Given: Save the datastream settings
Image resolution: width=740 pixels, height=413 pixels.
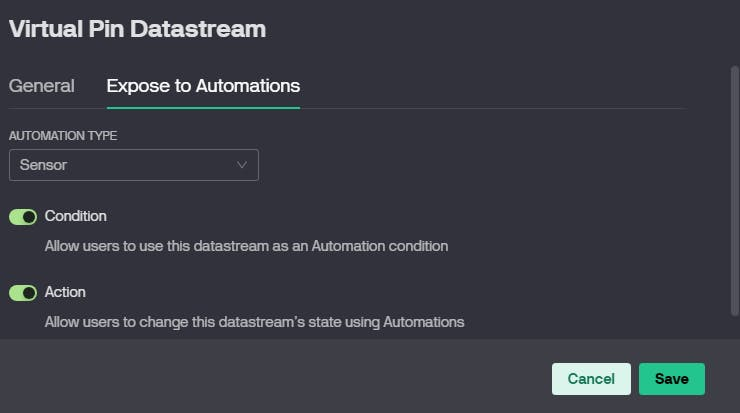Looking at the screenshot, I should point(671,379).
